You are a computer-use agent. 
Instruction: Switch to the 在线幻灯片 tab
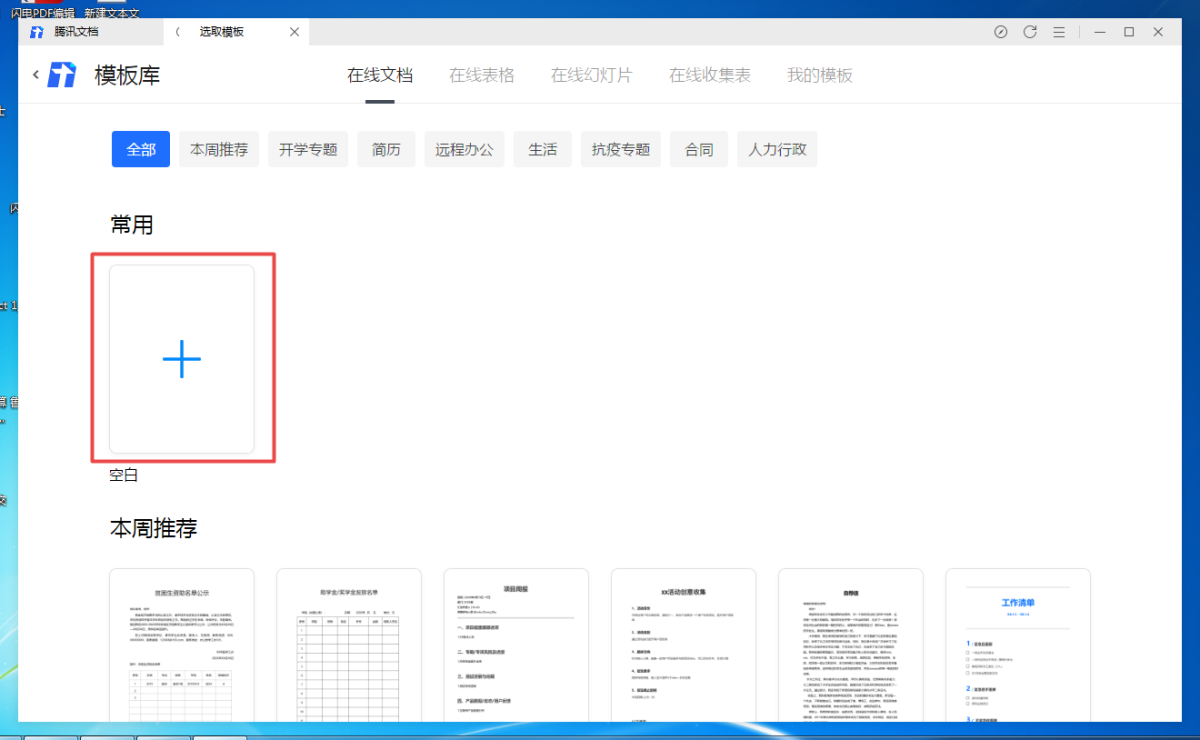[592, 75]
